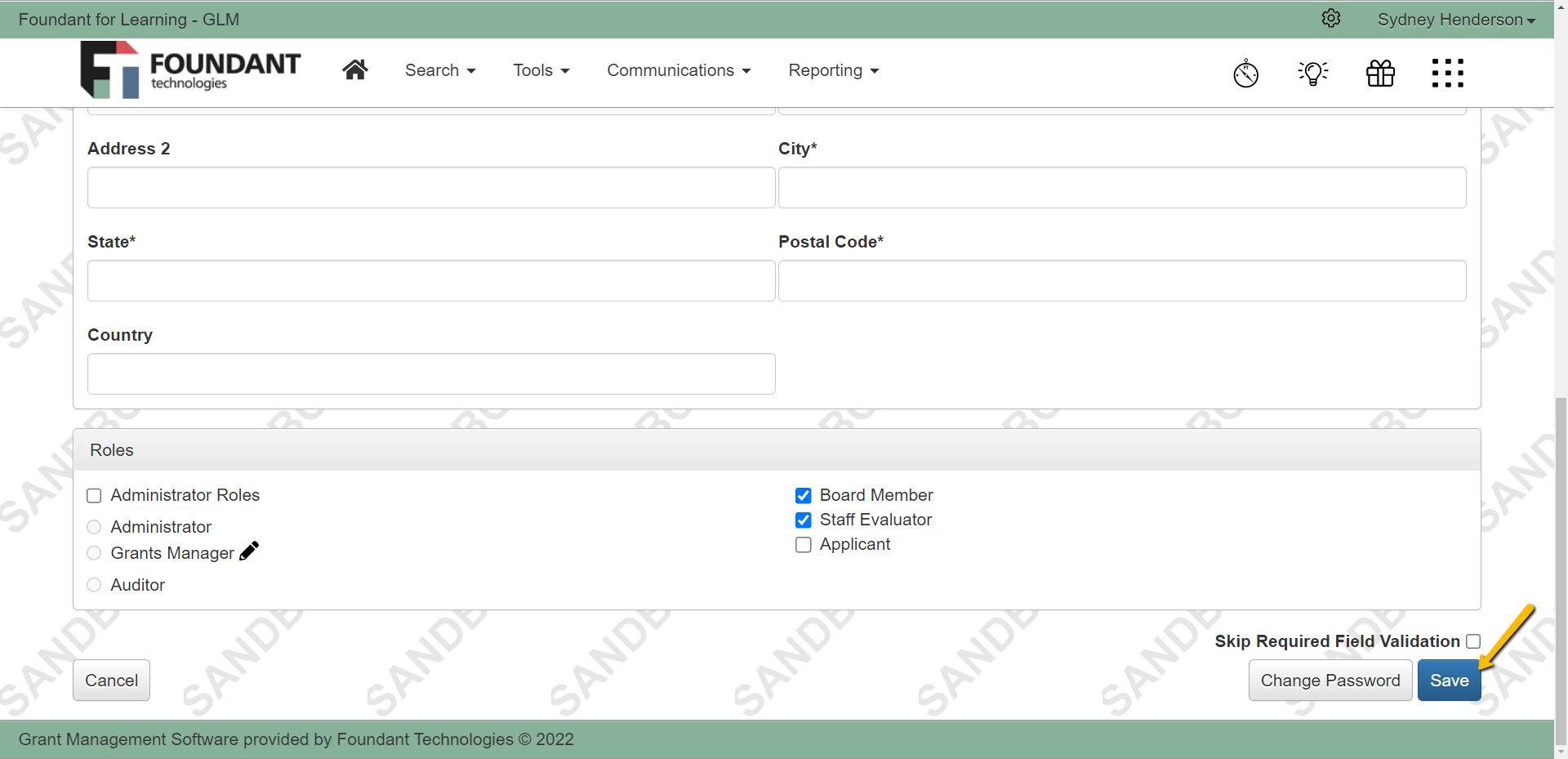Open the Sydney Henderson user menu

pyautogui.click(x=1455, y=19)
